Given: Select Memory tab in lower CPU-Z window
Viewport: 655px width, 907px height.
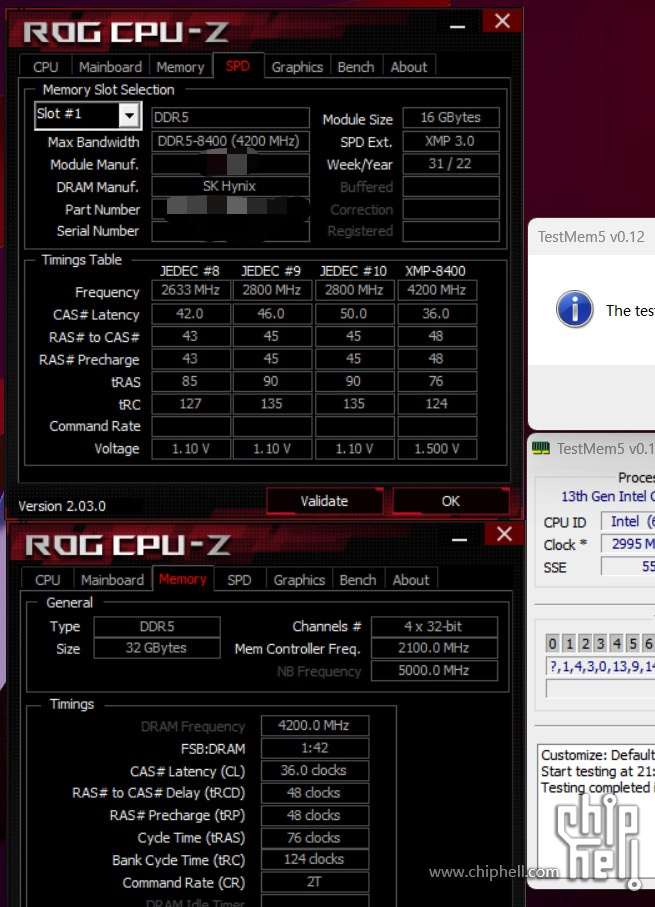Looking at the screenshot, I should tap(183, 579).
